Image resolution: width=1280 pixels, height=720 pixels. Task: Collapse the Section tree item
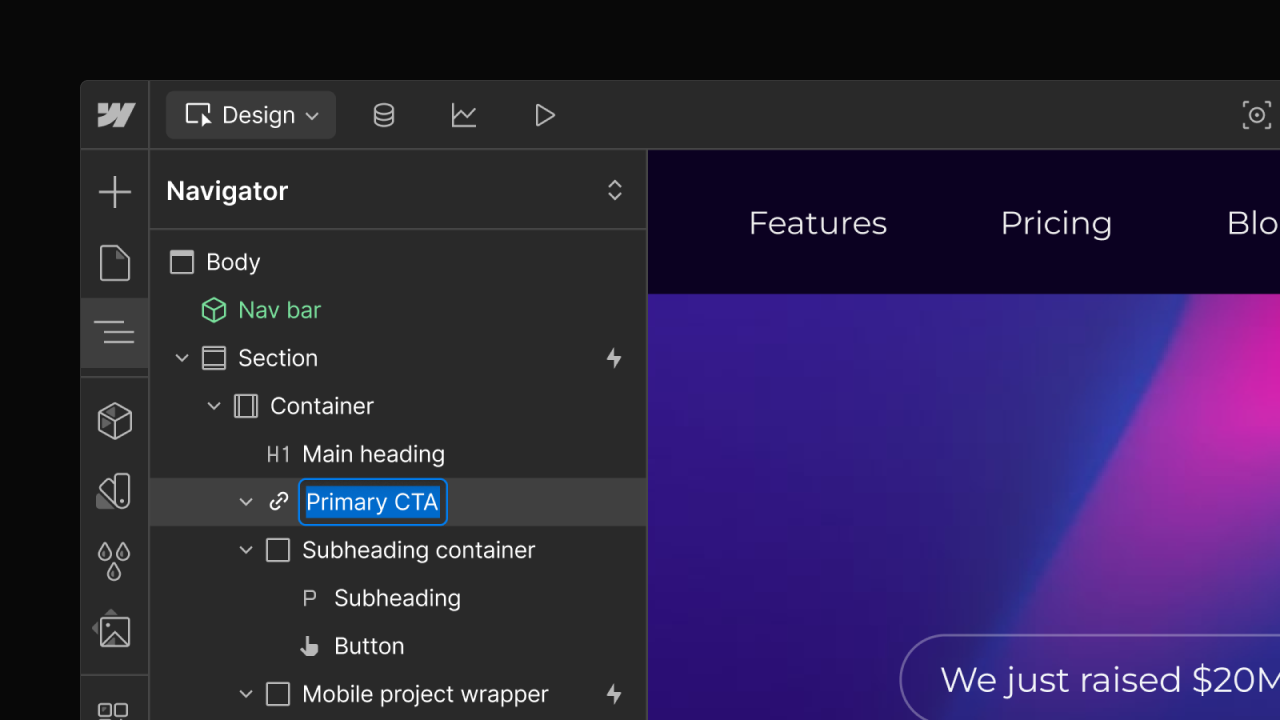tap(182, 358)
